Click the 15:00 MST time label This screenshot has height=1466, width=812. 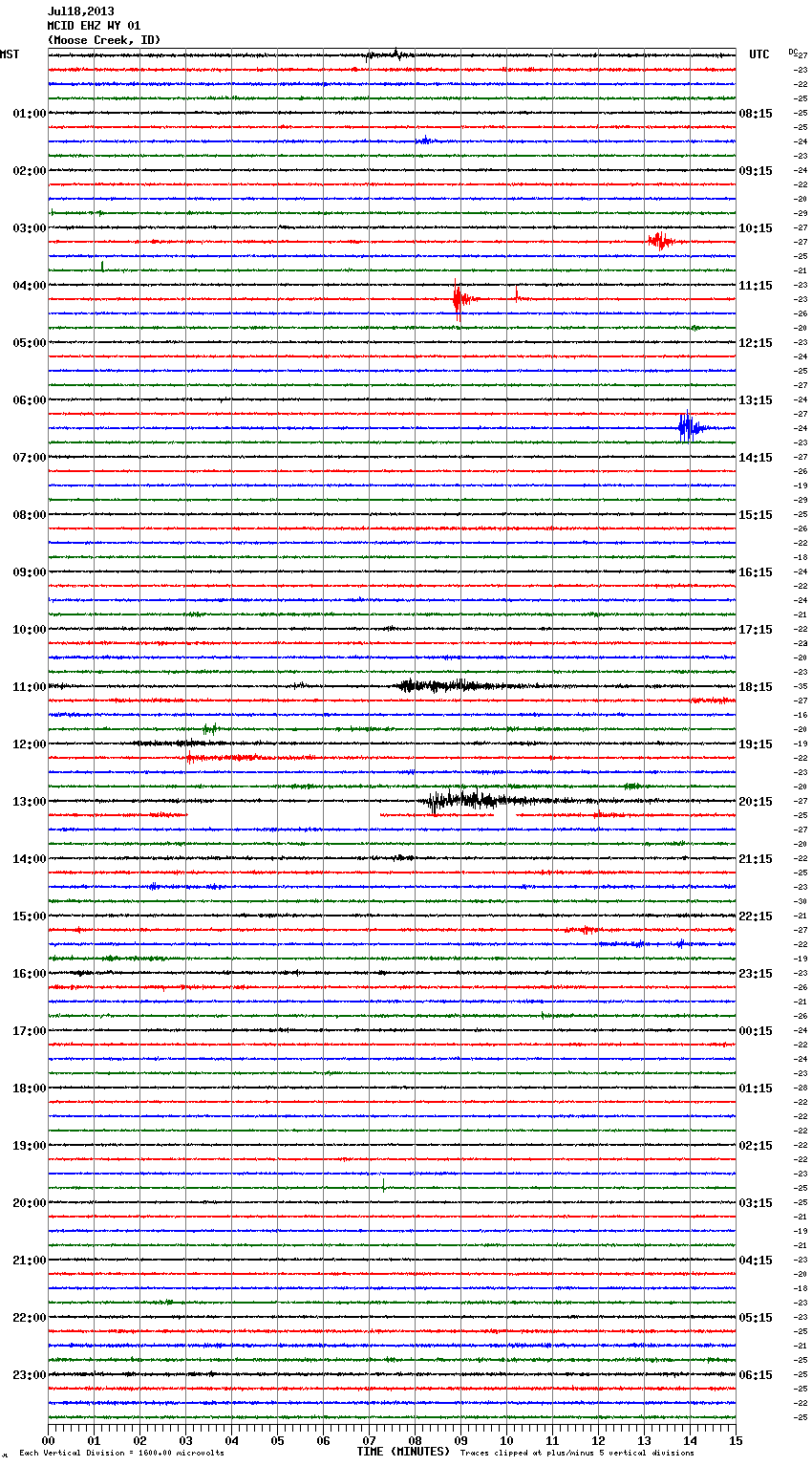[x=29, y=916]
